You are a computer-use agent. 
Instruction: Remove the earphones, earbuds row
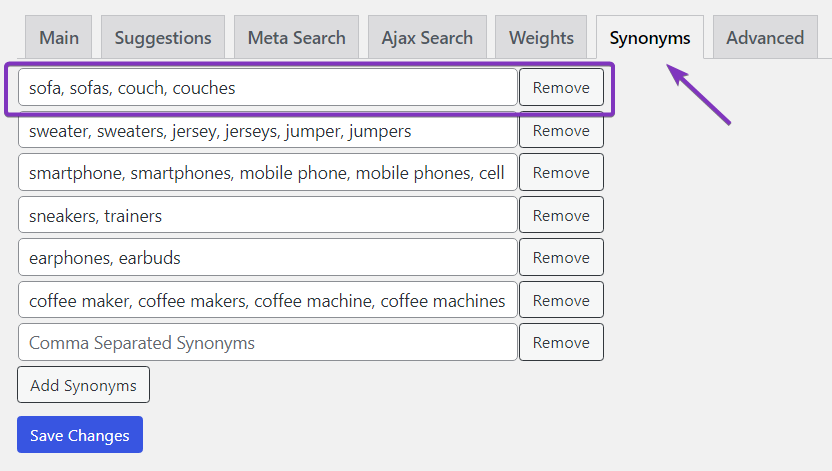[561, 257]
